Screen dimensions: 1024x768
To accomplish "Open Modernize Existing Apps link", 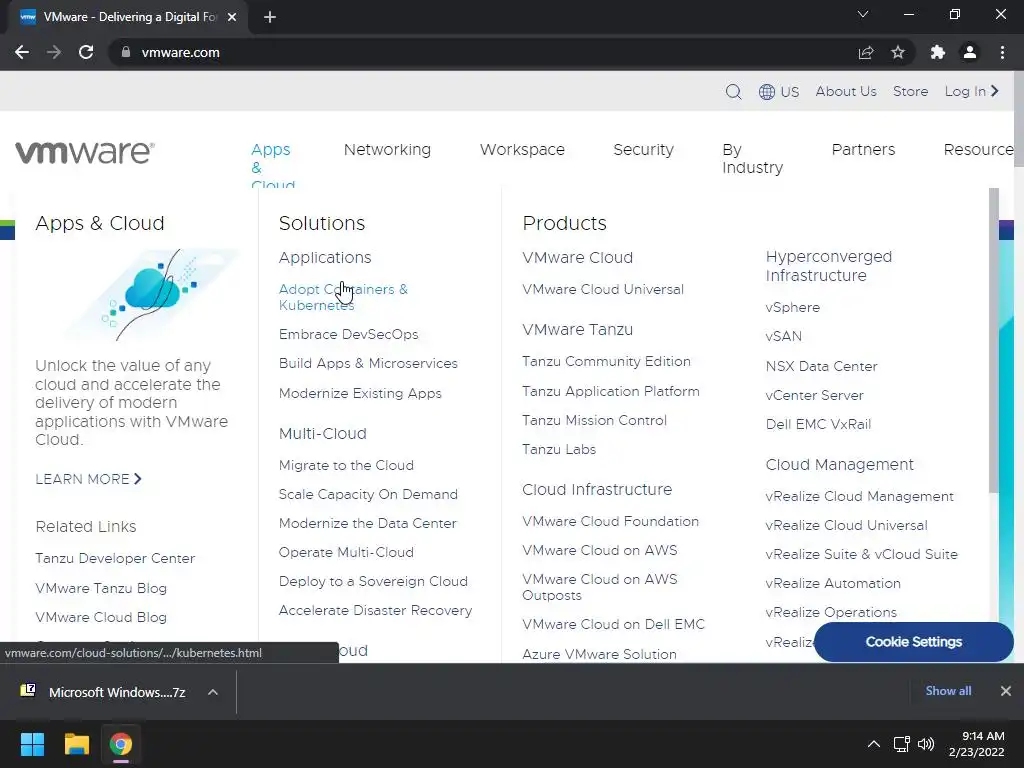I will 360,393.
